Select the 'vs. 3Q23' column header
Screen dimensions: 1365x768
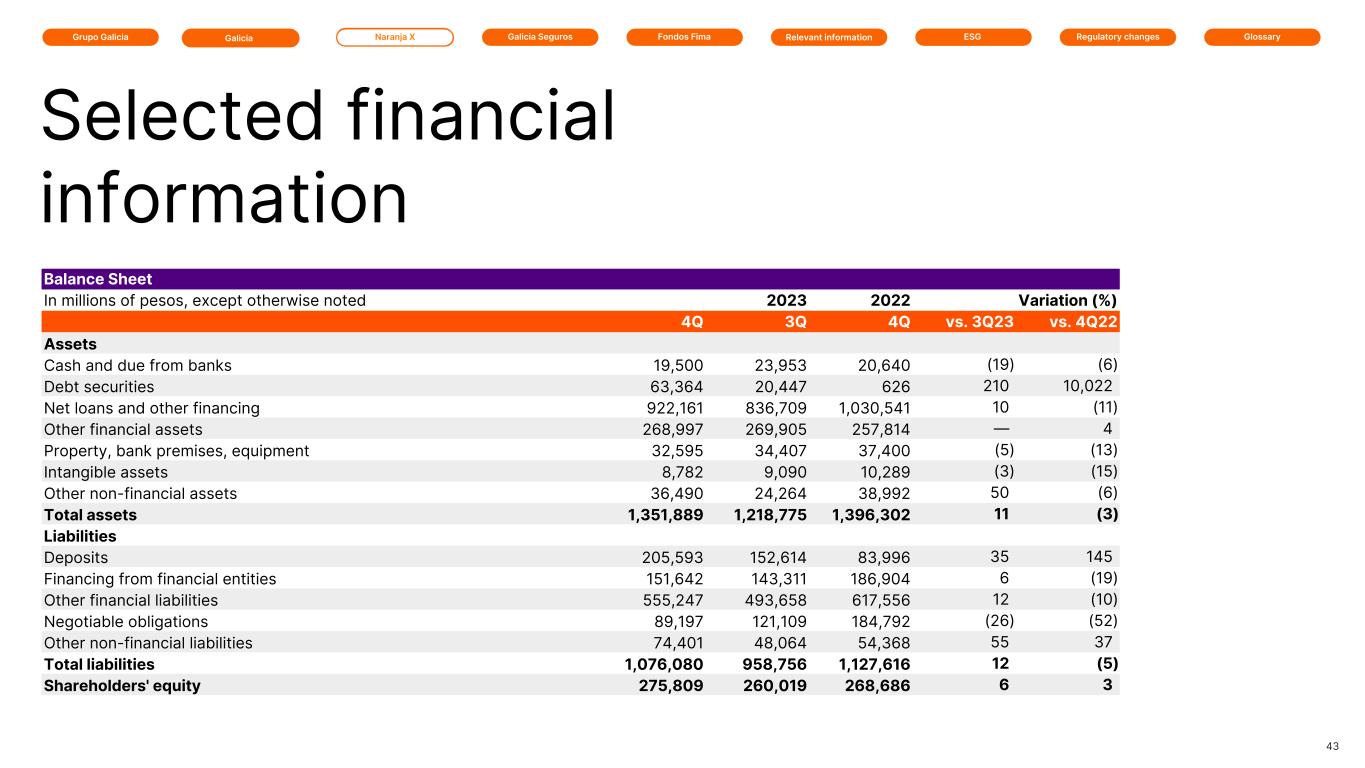980,322
